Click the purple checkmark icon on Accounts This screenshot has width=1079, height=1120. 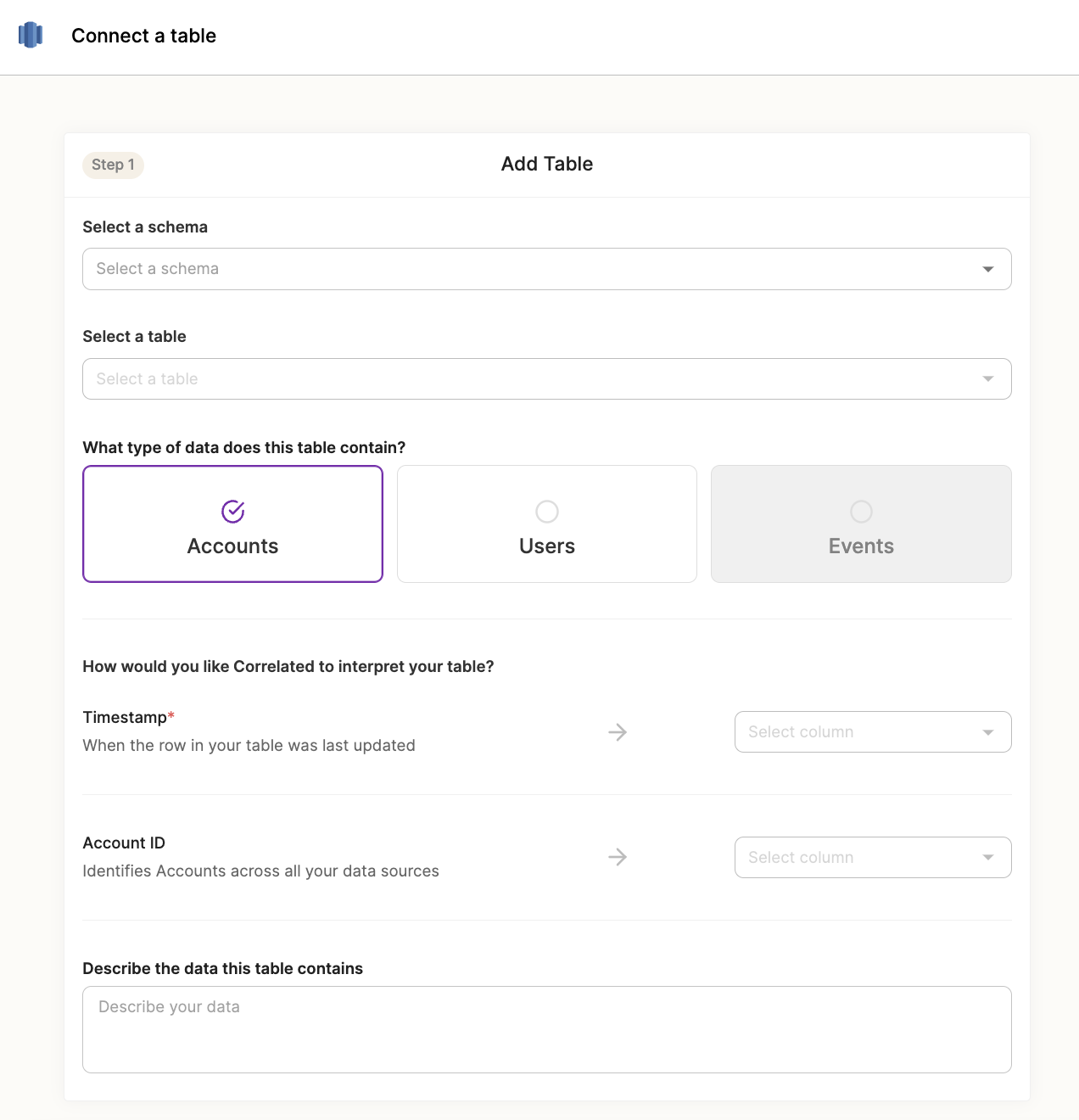[x=233, y=512]
